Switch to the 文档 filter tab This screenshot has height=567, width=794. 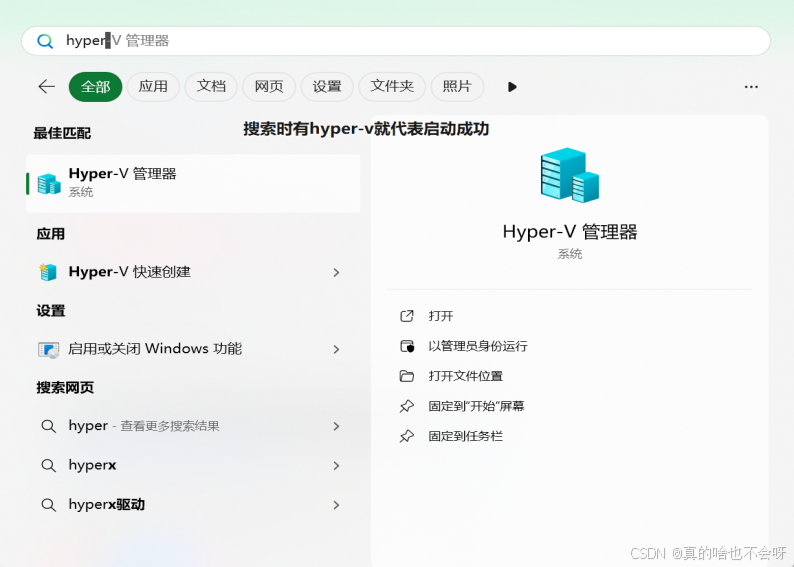click(211, 87)
